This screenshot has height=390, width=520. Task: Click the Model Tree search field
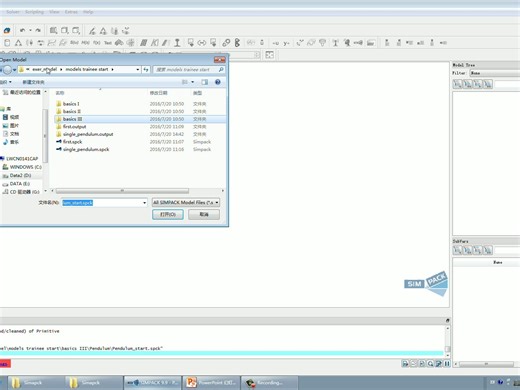[x=507, y=84]
